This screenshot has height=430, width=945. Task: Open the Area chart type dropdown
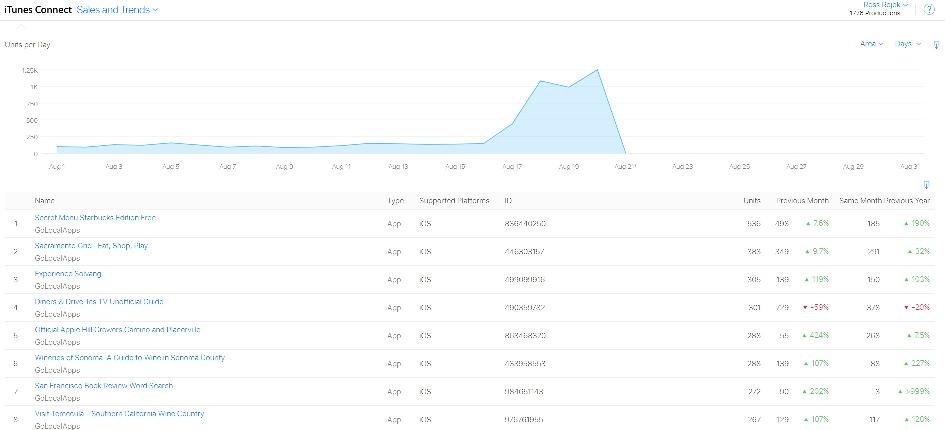point(871,44)
